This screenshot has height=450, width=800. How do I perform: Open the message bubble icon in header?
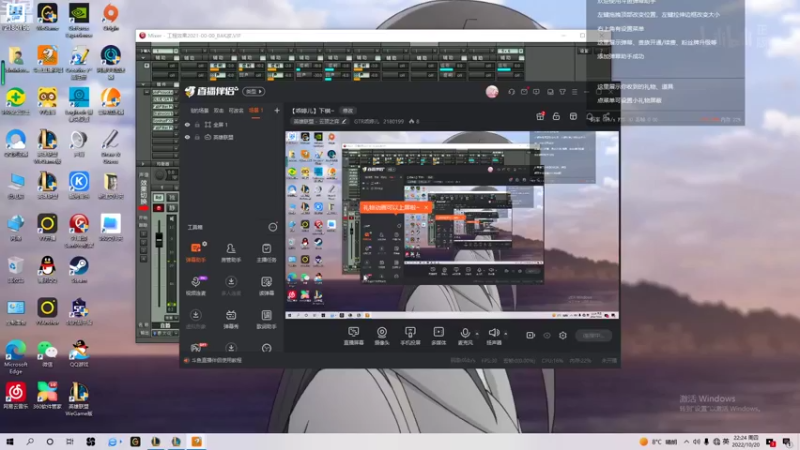[536, 92]
